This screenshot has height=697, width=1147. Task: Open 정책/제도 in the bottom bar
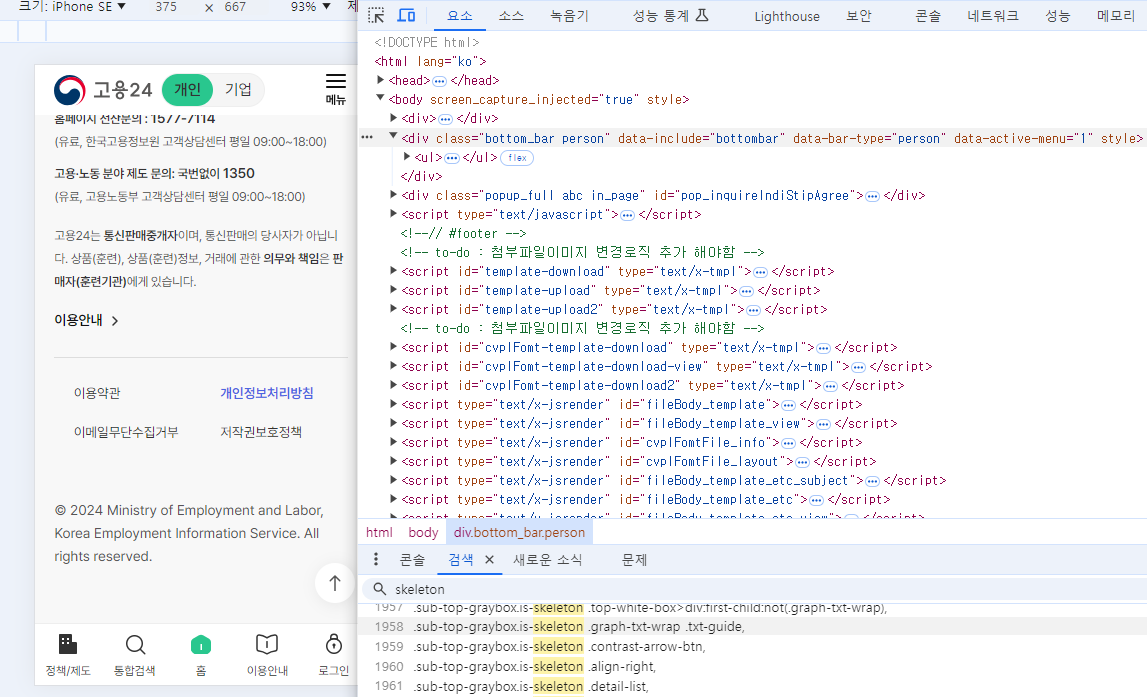coord(68,655)
